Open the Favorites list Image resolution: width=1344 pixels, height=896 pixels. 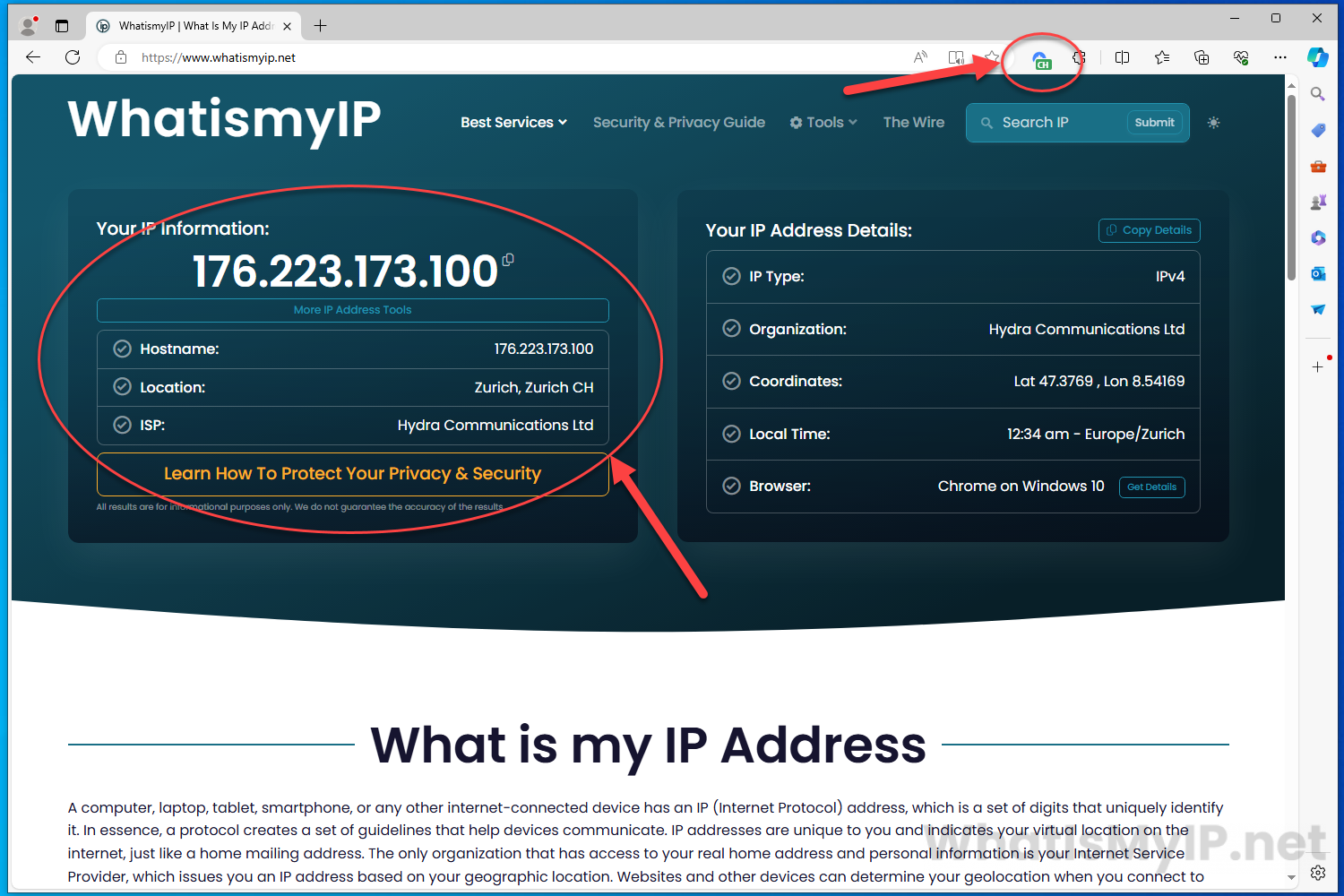[1162, 57]
